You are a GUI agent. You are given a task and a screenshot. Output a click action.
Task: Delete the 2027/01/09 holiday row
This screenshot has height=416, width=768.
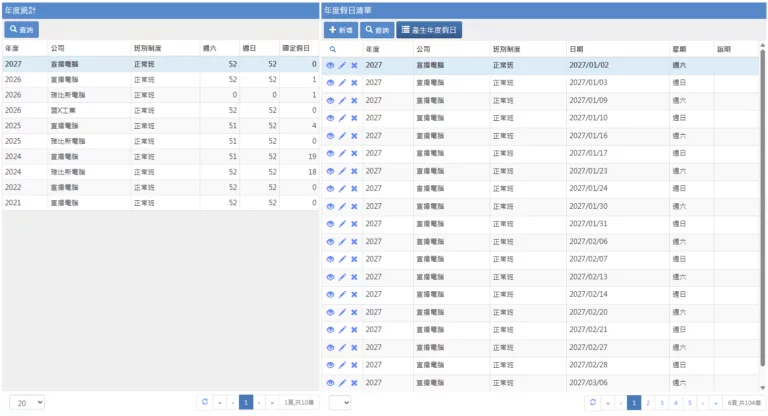point(354,100)
